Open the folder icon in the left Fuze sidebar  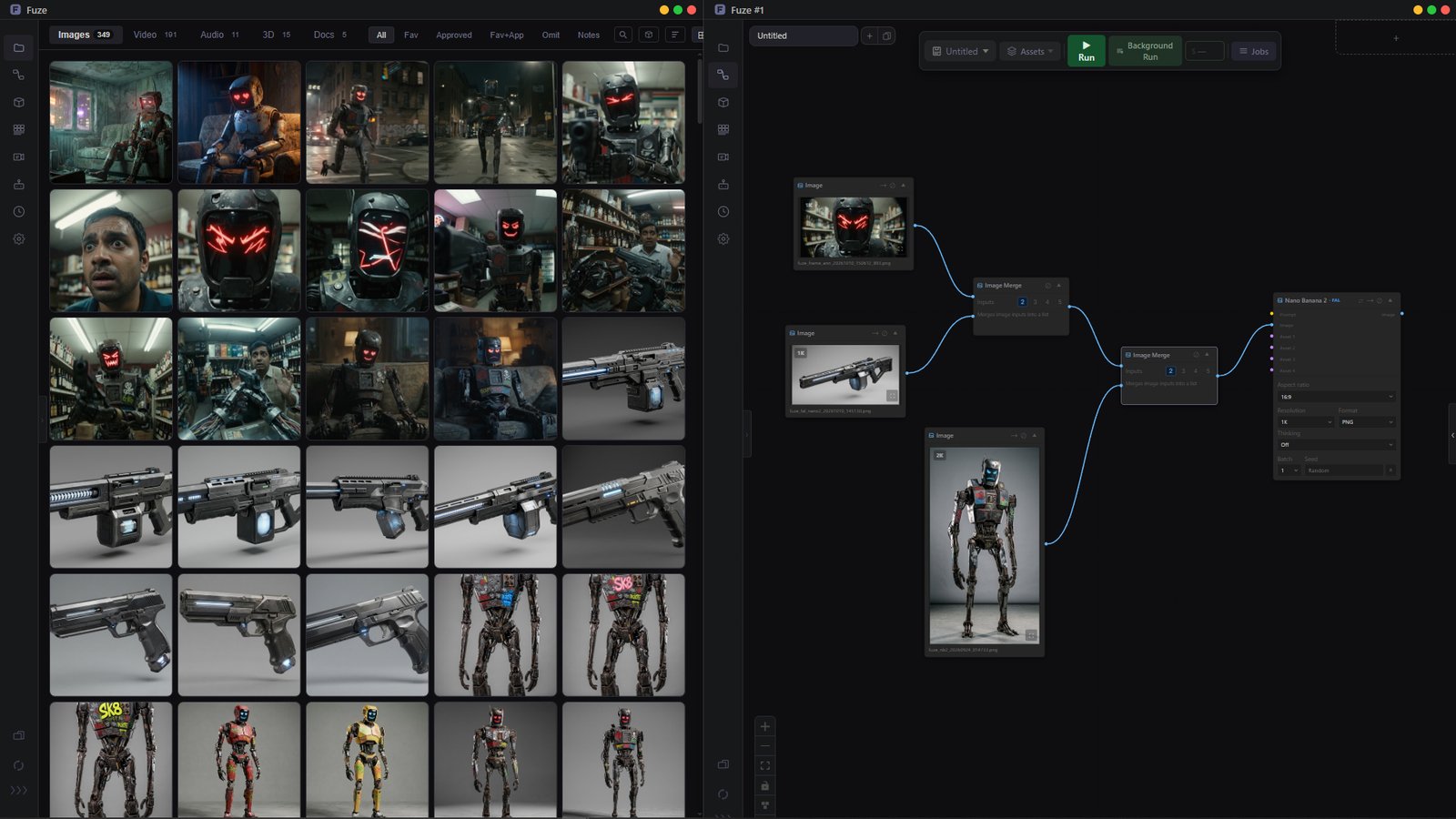19,47
